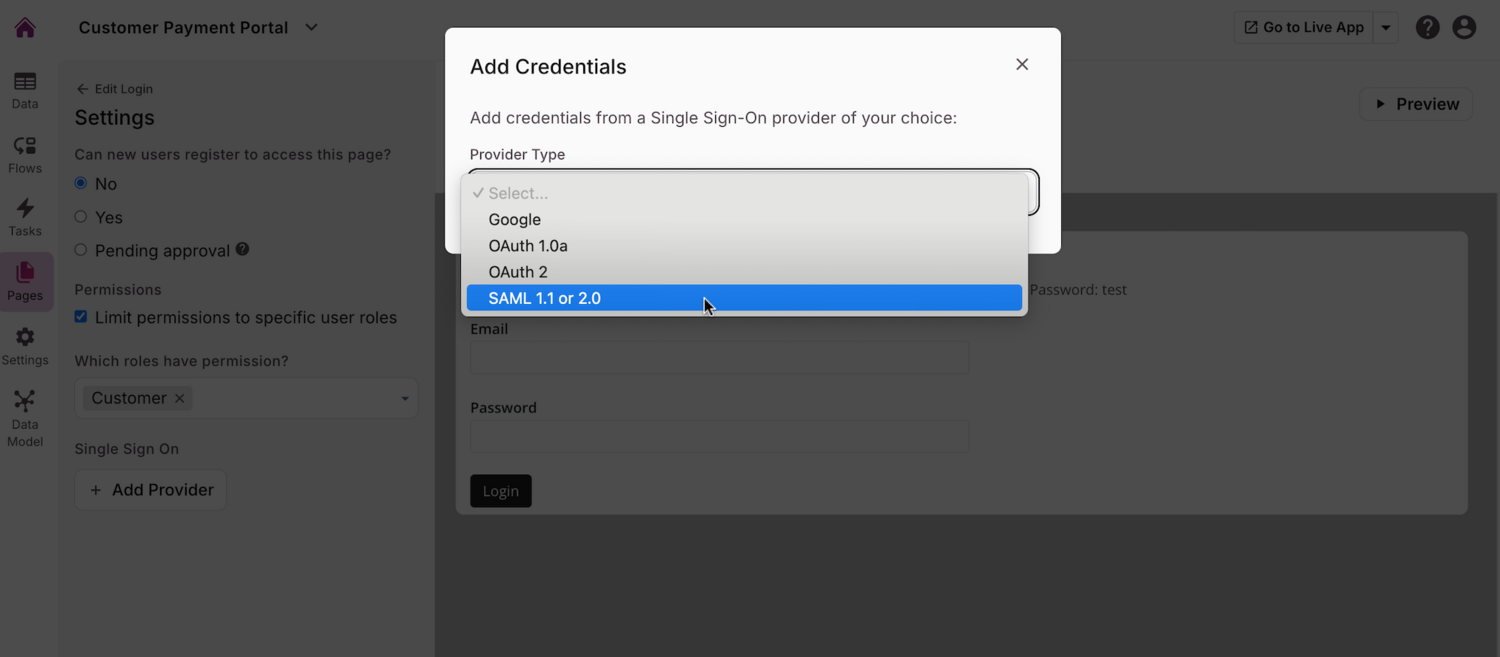The image size is (1500, 657).
Task: Choose SAML 1.1 or 2.0 option
Action: 544,298
